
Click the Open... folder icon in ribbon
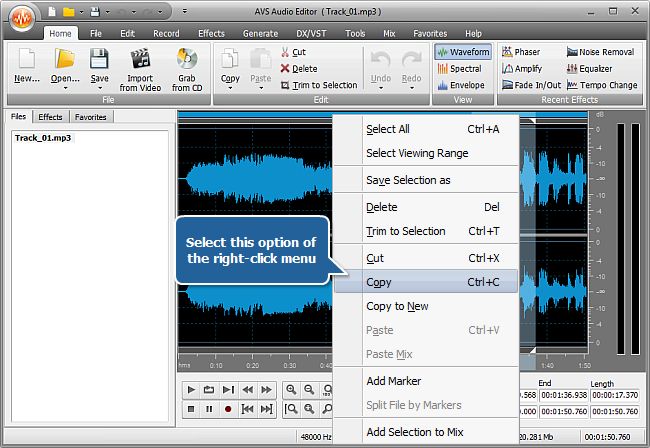pyautogui.click(x=65, y=58)
